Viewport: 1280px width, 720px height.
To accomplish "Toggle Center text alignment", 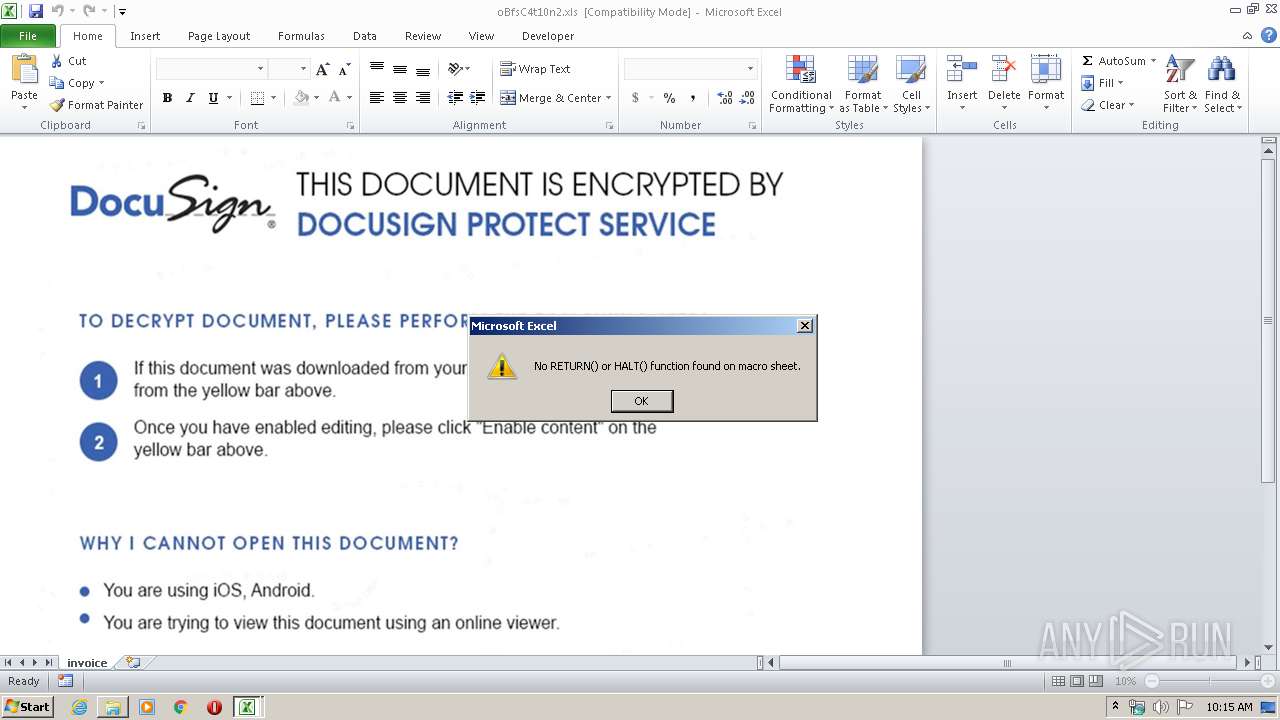I will [400, 98].
